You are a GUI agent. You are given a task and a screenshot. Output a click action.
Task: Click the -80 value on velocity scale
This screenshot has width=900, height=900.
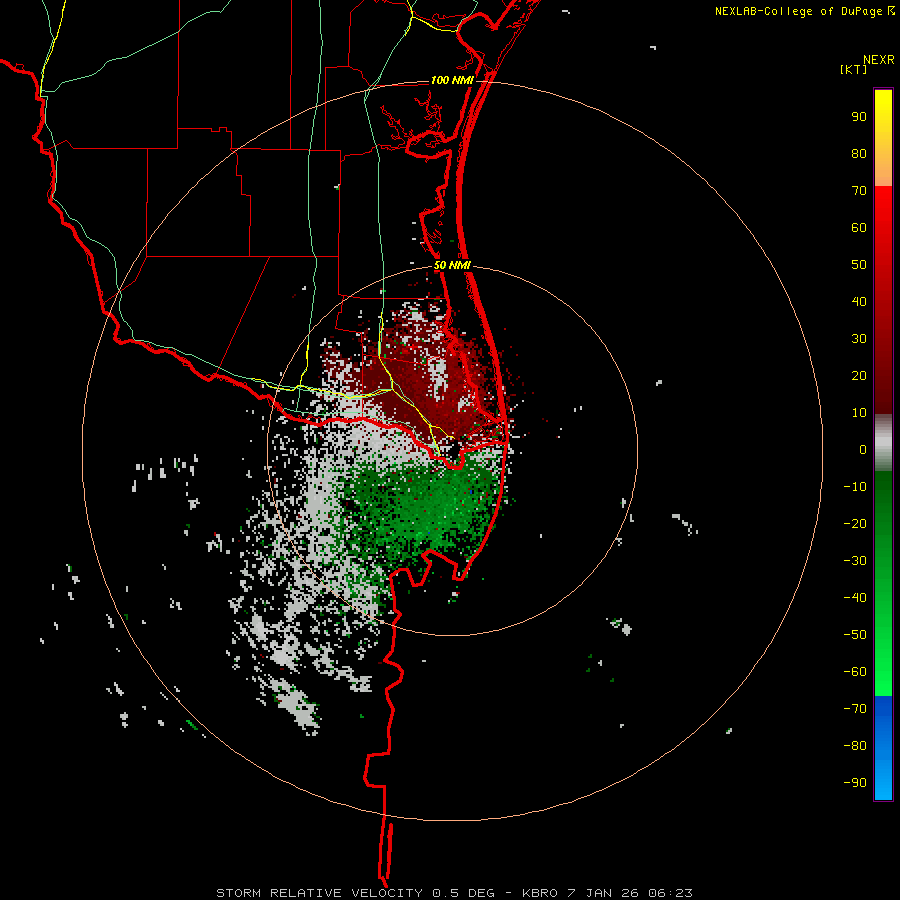click(855, 746)
